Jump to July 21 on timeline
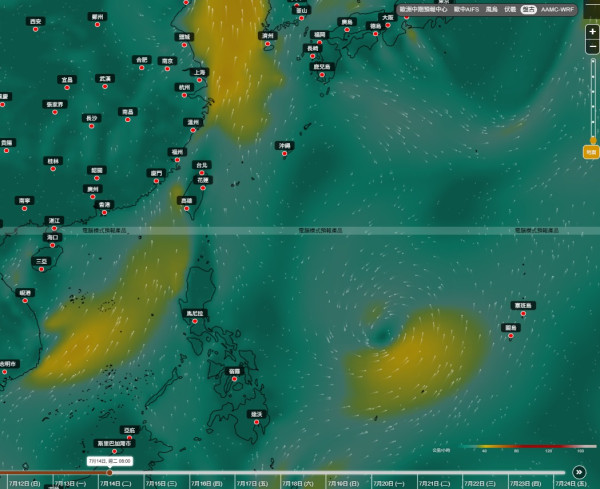Screen dimensions: 600x489 pos(434,484)
